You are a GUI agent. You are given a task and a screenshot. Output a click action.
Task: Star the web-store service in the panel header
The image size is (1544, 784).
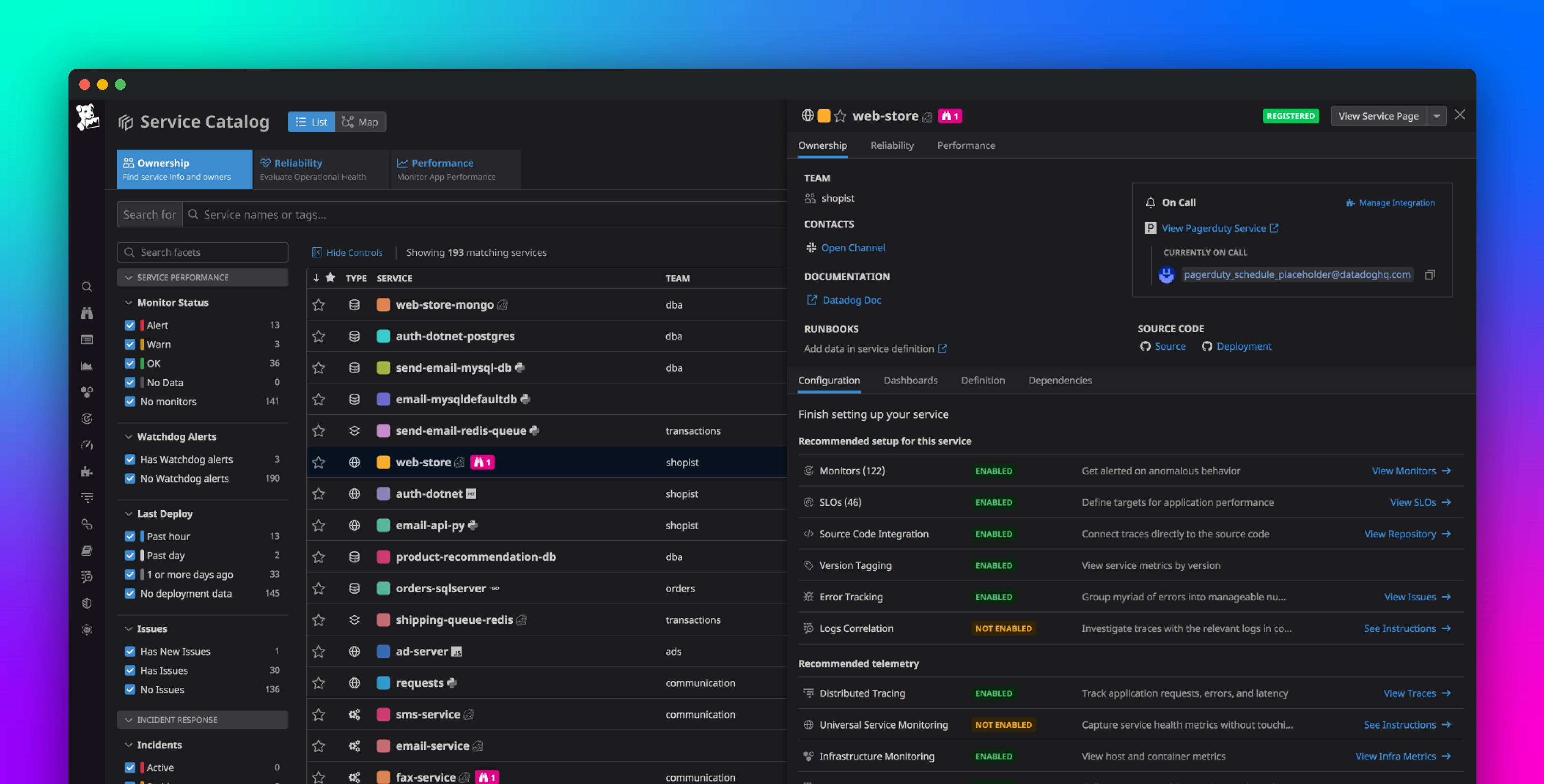pos(841,116)
